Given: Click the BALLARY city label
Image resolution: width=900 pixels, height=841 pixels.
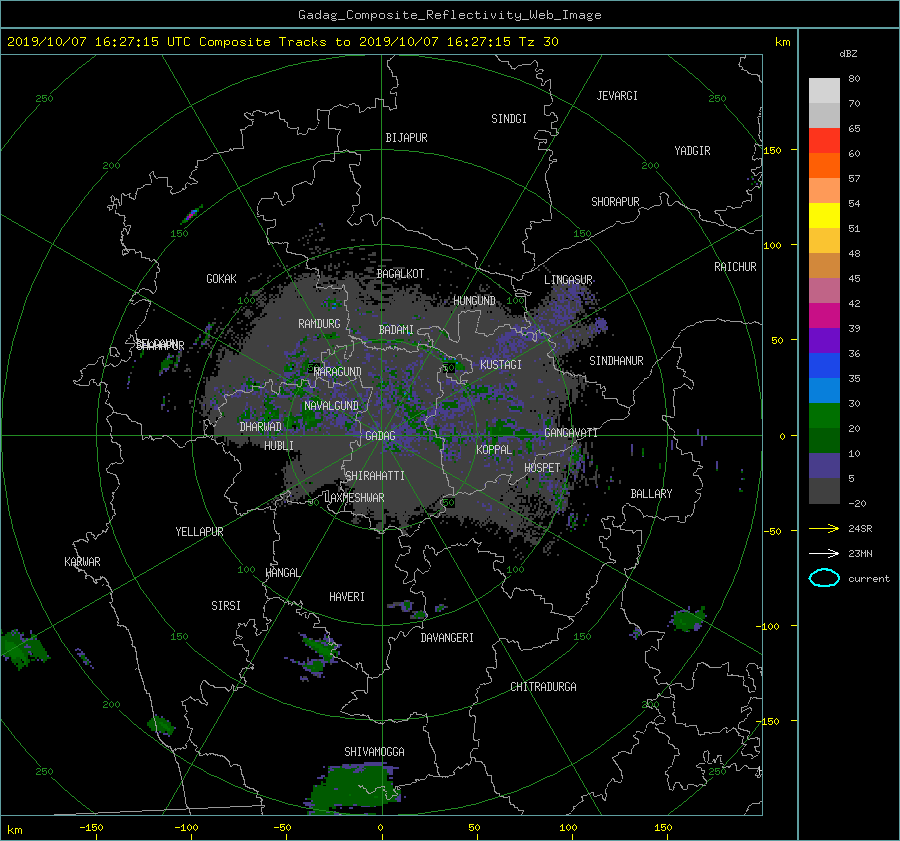Looking at the screenshot, I should tap(651, 494).
